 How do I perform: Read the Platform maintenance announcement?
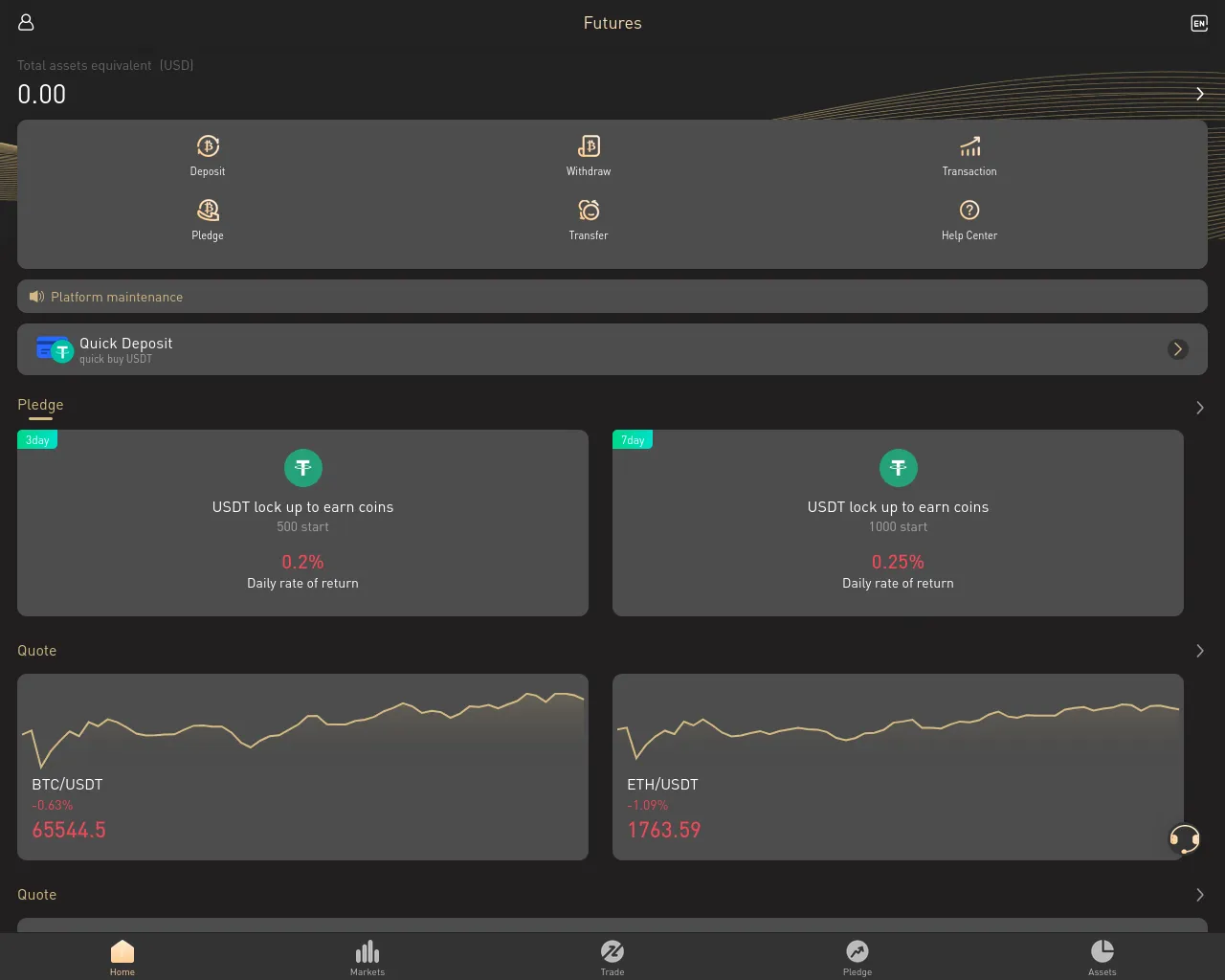click(612, 297)
